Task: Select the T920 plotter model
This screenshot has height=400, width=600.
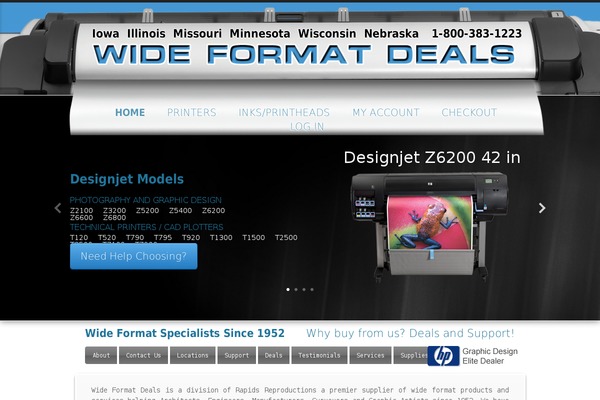Action: pos(191,237)
